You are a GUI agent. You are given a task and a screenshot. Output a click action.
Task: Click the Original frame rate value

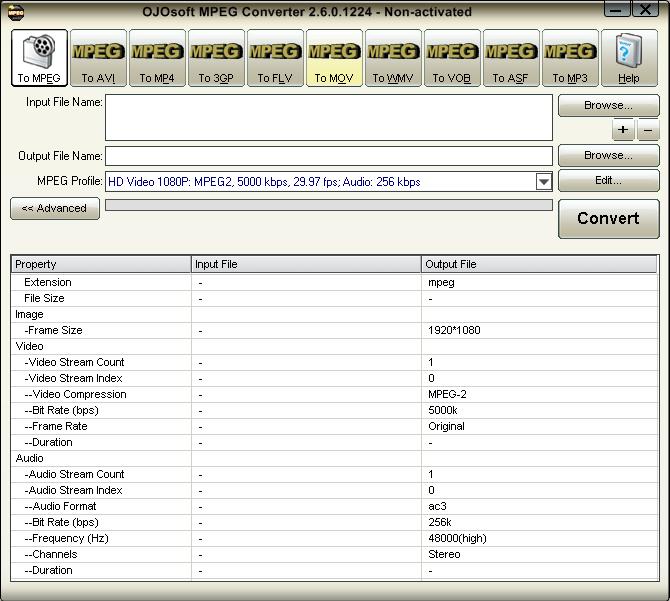tap(446, 426)
